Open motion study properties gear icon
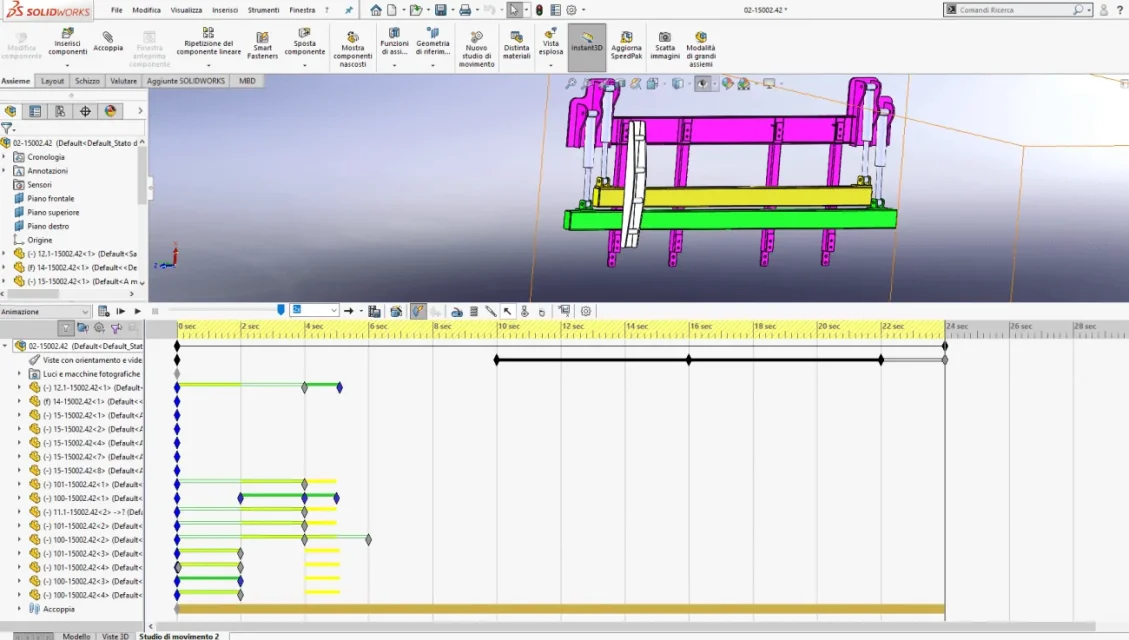The image size is (1129, 640). pos(586,311)
